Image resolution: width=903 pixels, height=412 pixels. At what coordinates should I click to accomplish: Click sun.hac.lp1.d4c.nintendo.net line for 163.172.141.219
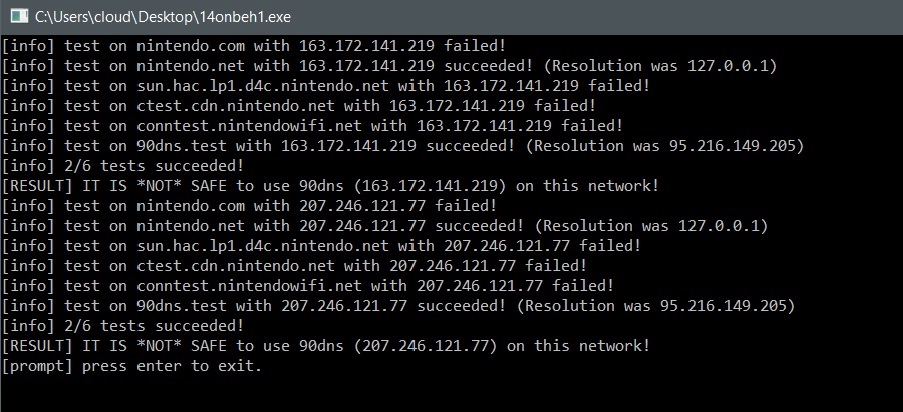325,86
